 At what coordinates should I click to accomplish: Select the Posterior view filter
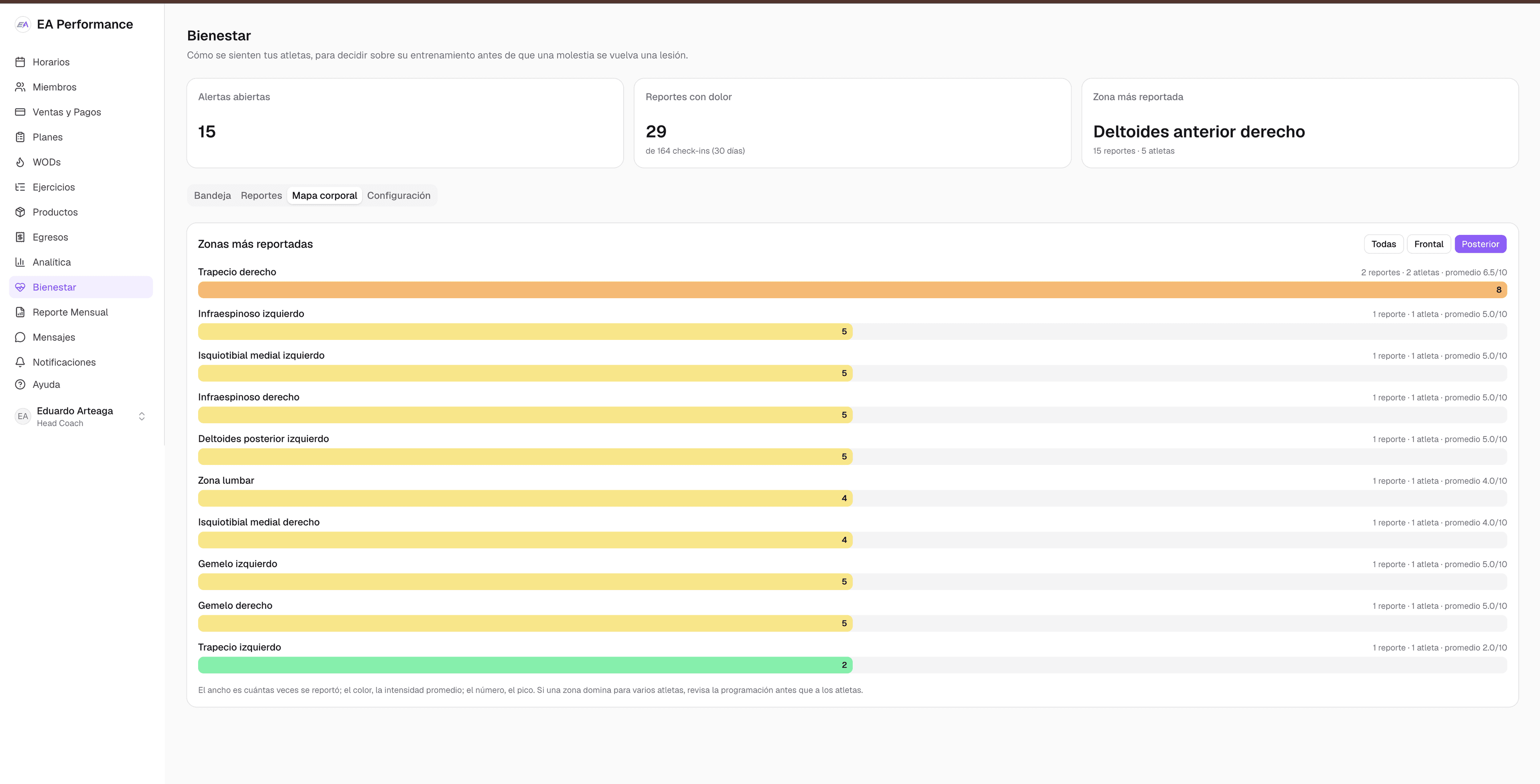(1480, 244)
